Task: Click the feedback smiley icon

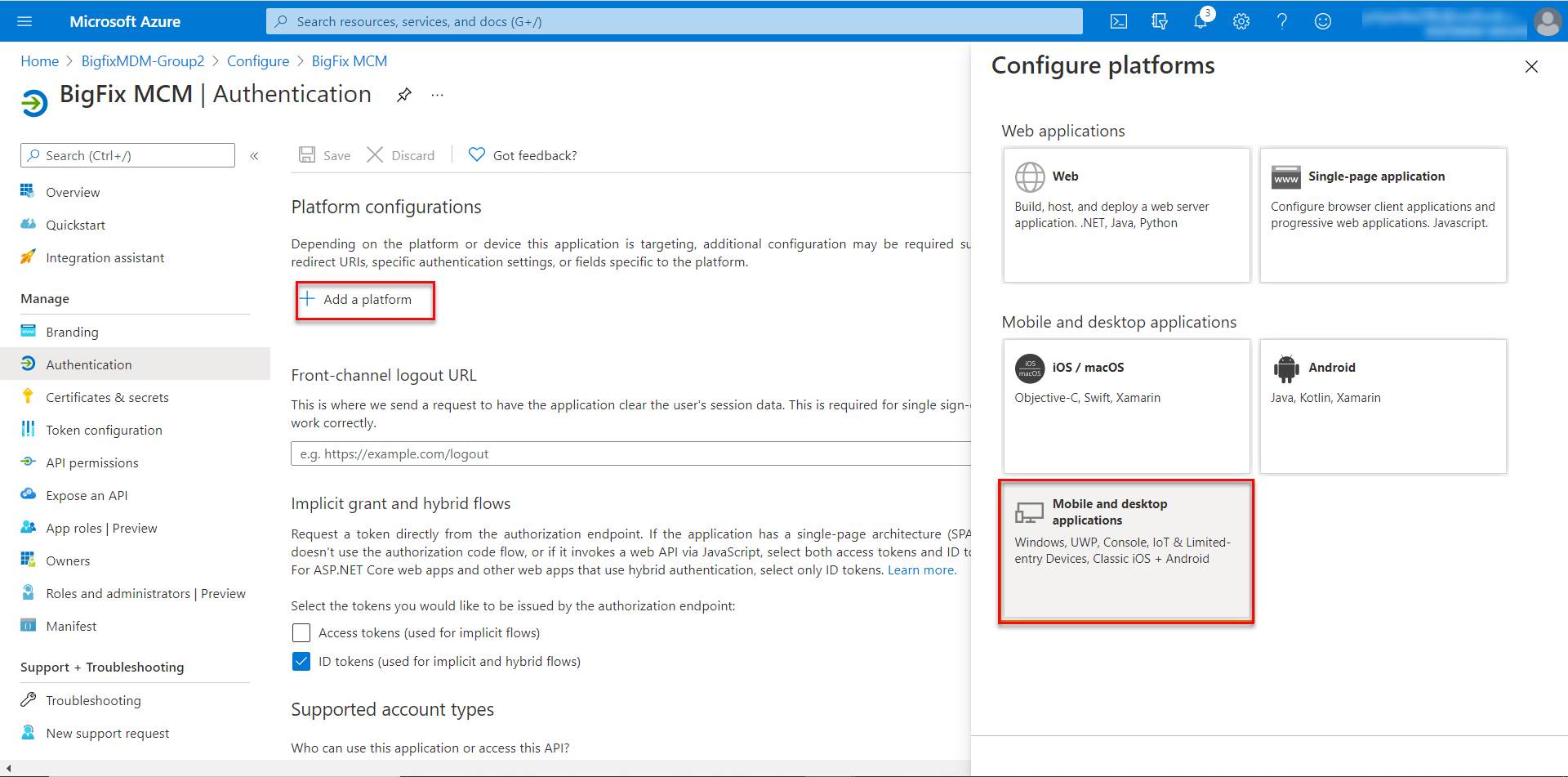Action: pos(1323,21)
